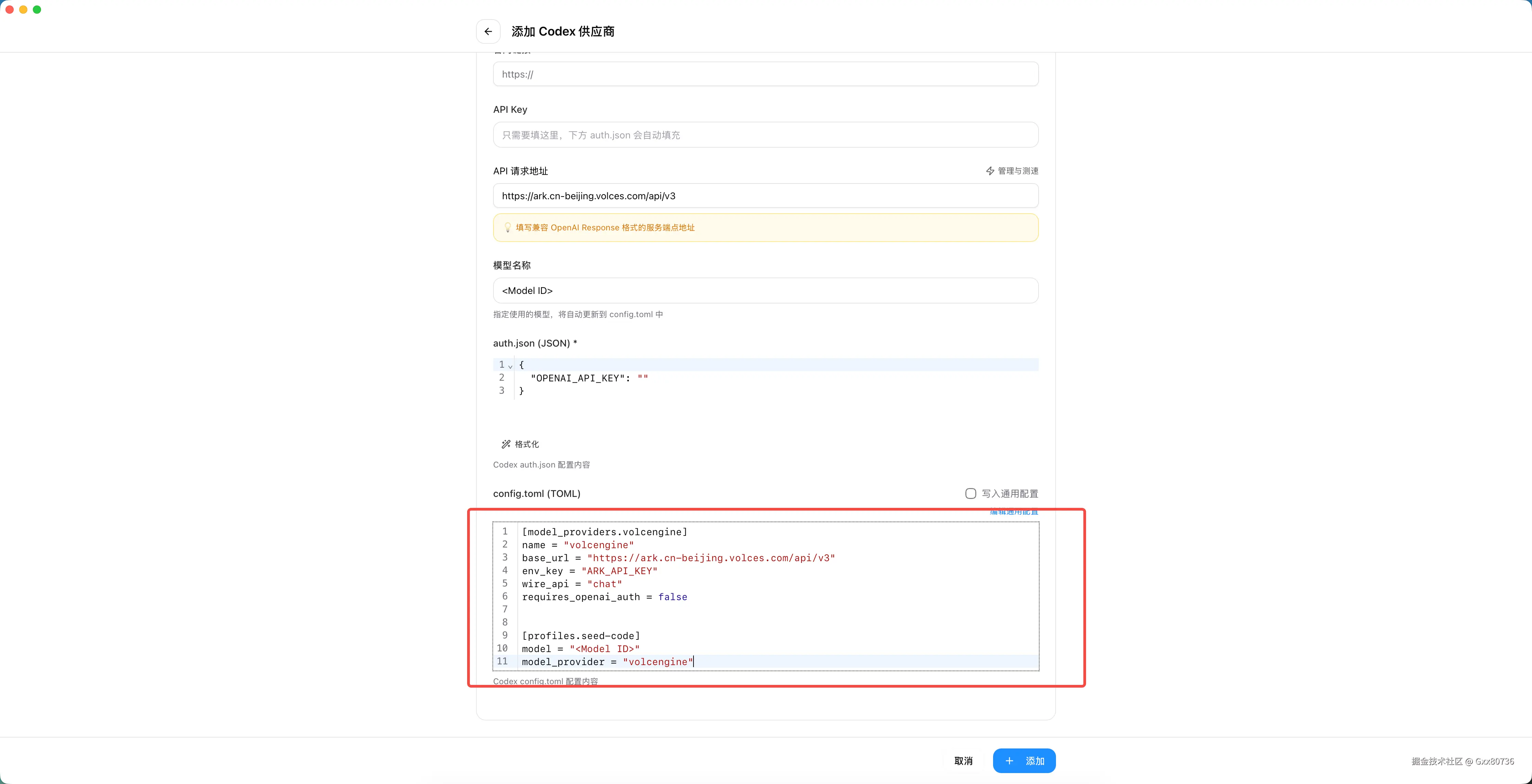The image size is (1532, 784).
Task: Click the magic wand format icon
Action: coord(506,444)
